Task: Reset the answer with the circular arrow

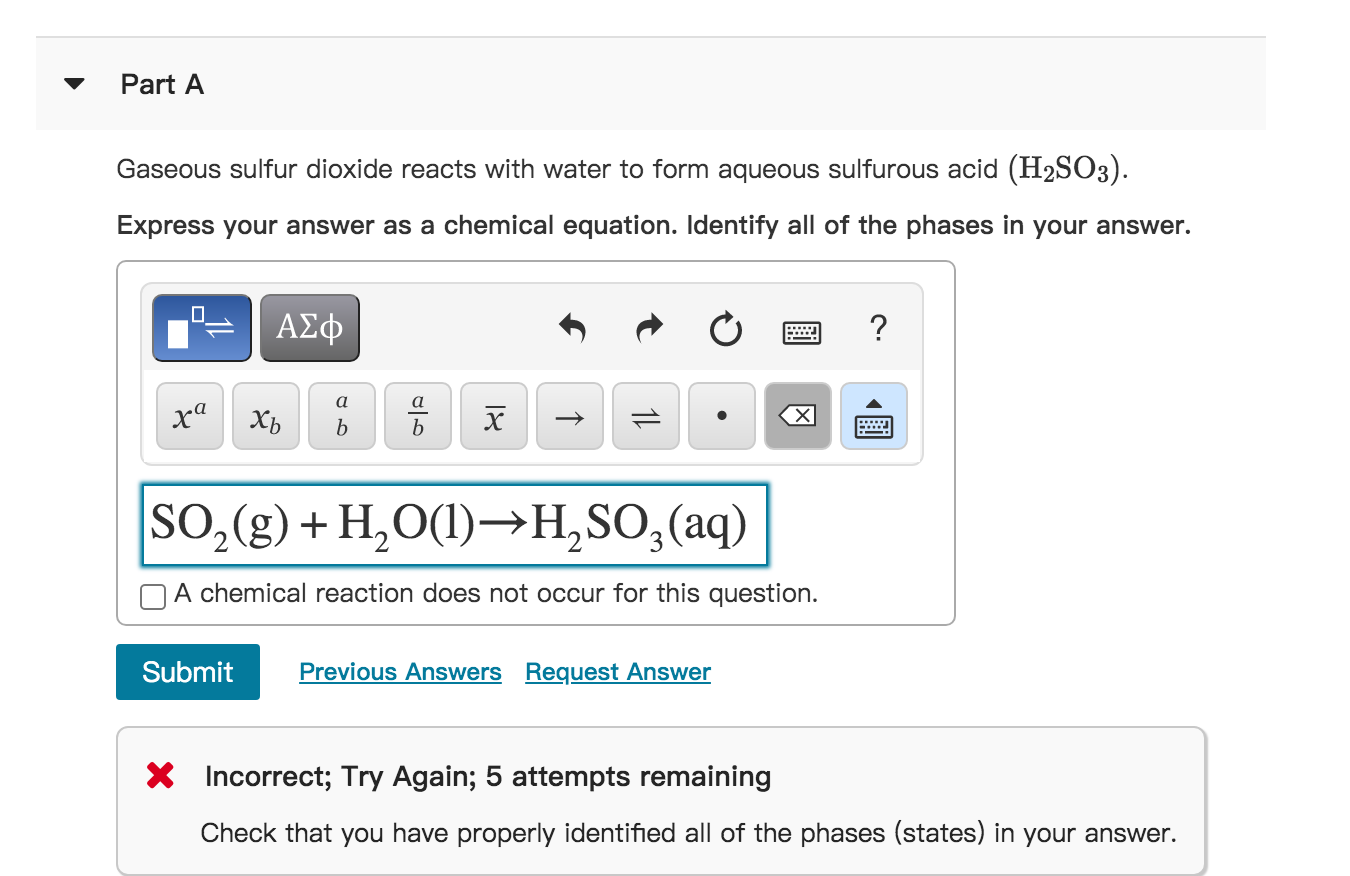Action: (x=724, y=328)
